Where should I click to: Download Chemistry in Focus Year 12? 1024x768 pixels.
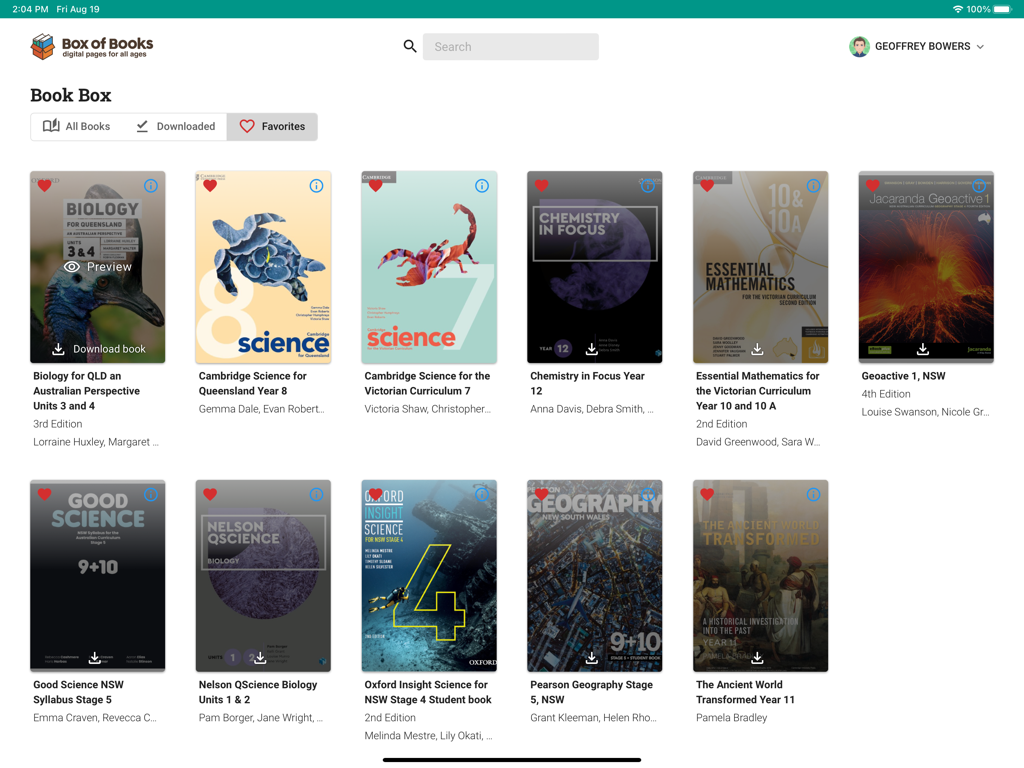(x=592, y=348)
